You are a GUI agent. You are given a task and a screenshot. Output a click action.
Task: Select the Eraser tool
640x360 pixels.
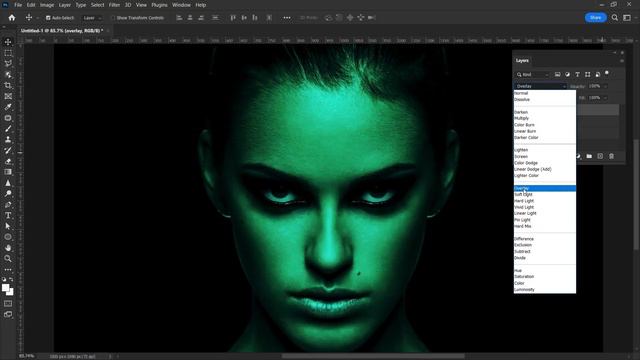[x=8, y=161]
